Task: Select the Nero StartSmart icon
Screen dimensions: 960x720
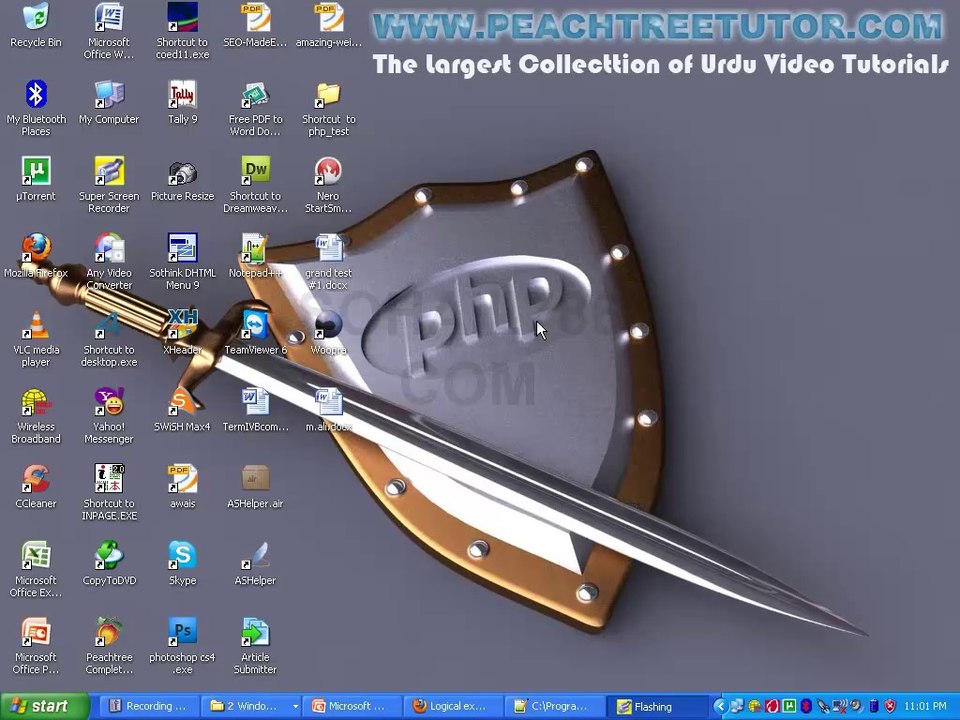Action: coord(328,184)
